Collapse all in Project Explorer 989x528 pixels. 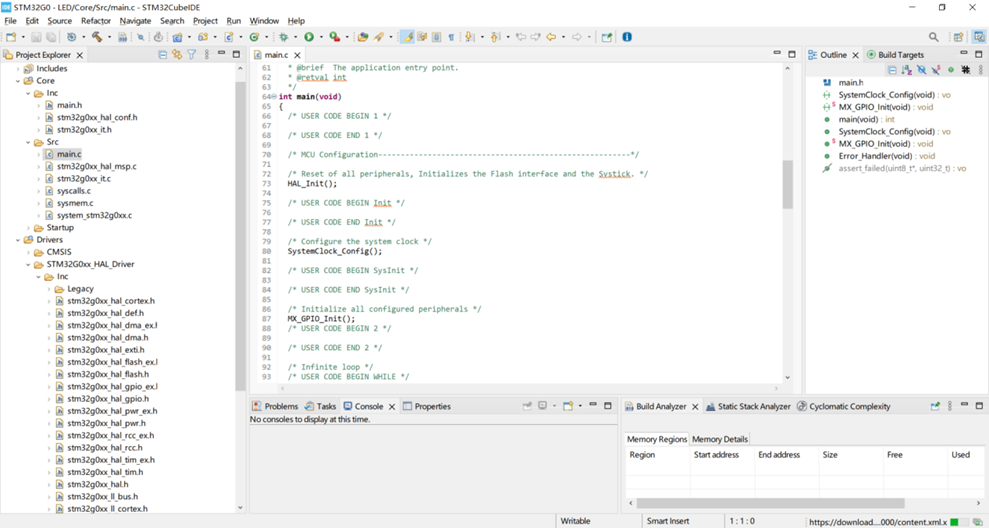pyautogui.click(x=162, y=55)
